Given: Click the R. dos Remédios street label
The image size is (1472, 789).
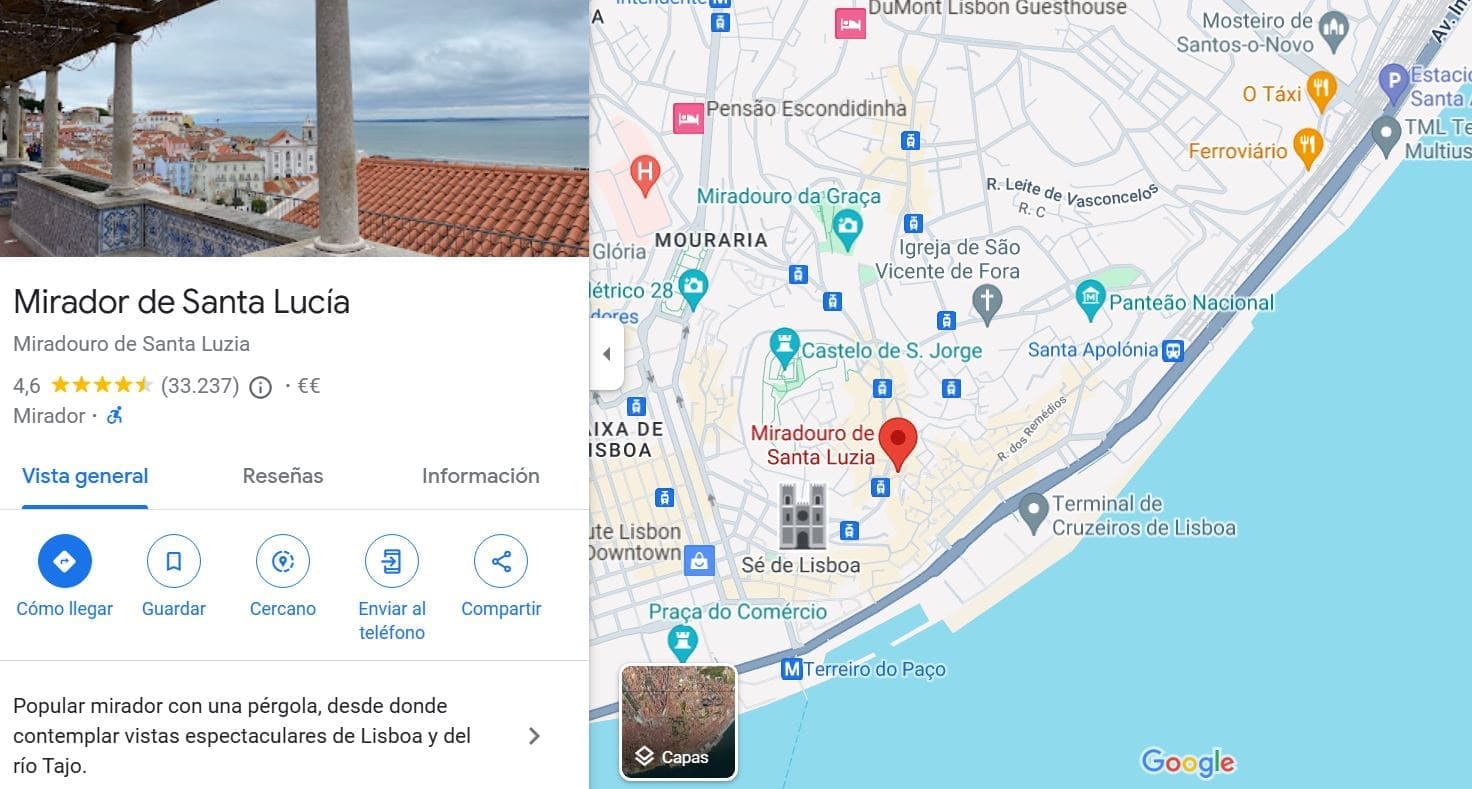Looking at the screenshot, I should pos(1033,429).
